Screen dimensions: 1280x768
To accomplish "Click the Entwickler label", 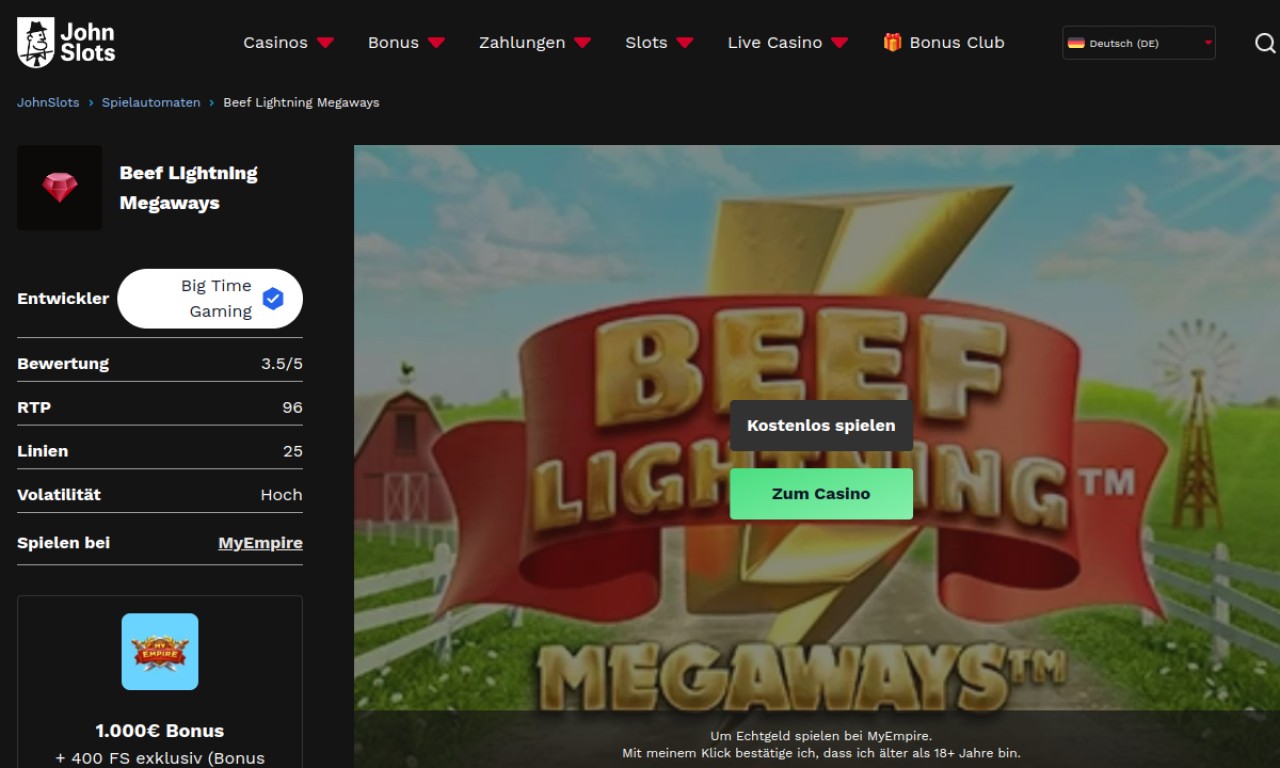I will click(63, 299).
